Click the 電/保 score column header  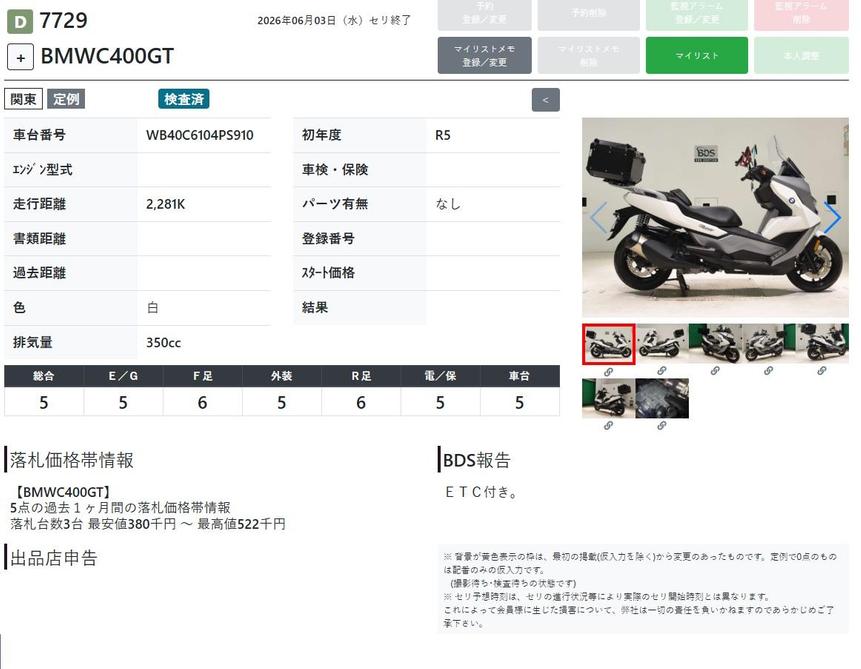(x=440, y=376)
